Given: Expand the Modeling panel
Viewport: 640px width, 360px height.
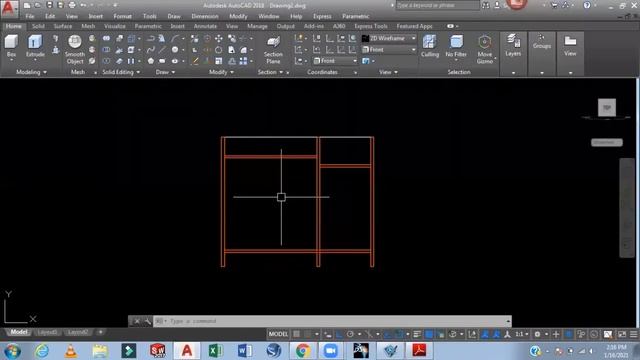Looking at the screenshot, I should pyautogui.click(x=31, y=72).
